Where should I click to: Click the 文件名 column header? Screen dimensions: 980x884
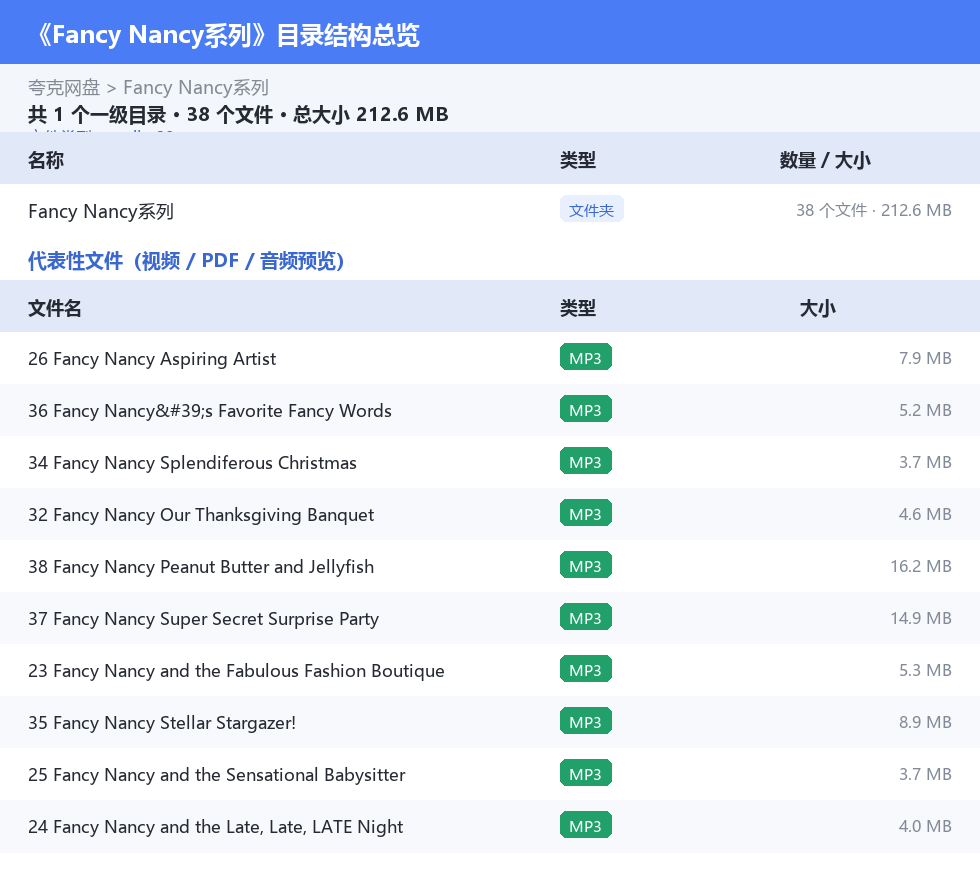[54, 308]
